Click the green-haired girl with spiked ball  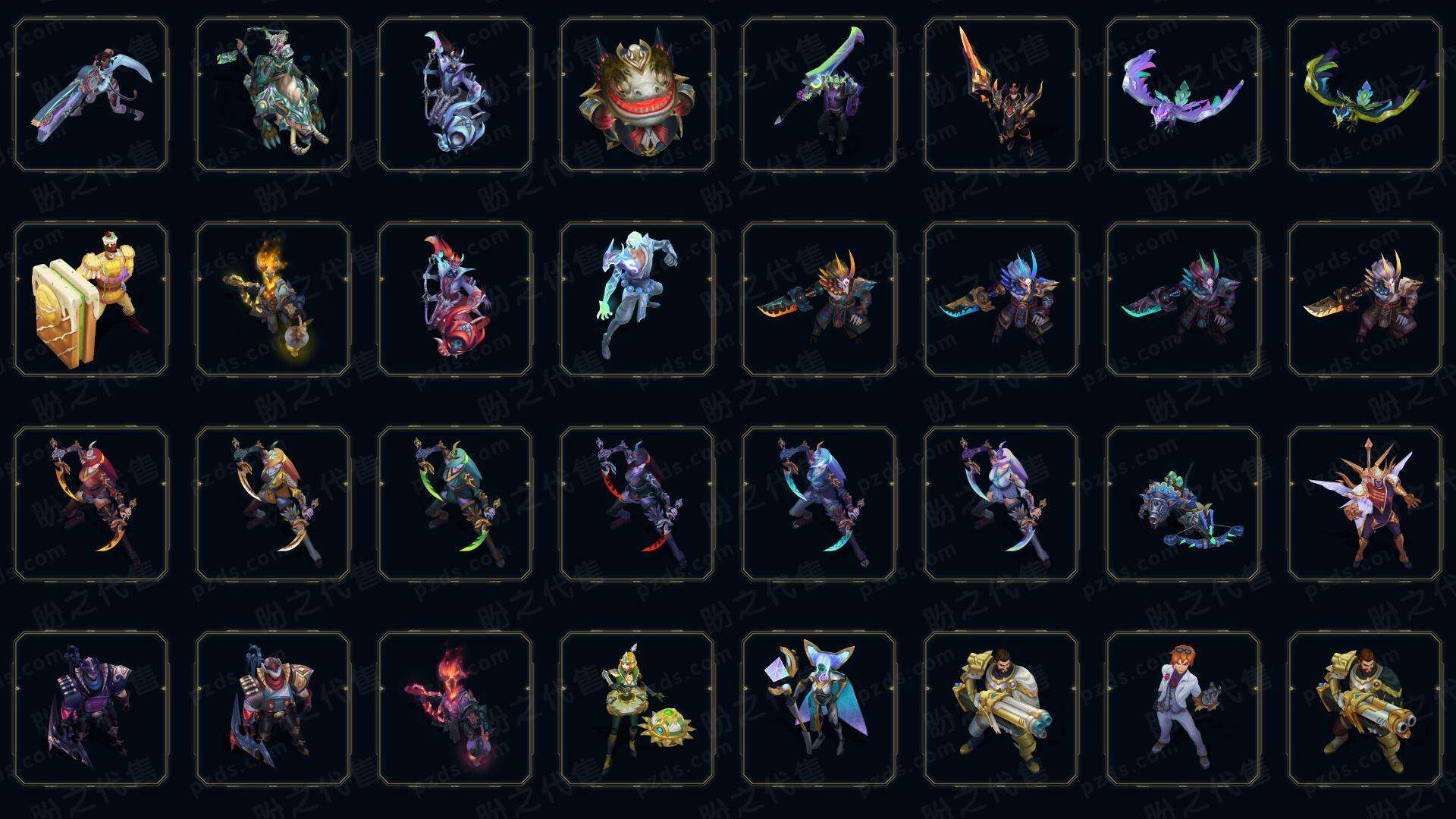[x=637, y=709]
